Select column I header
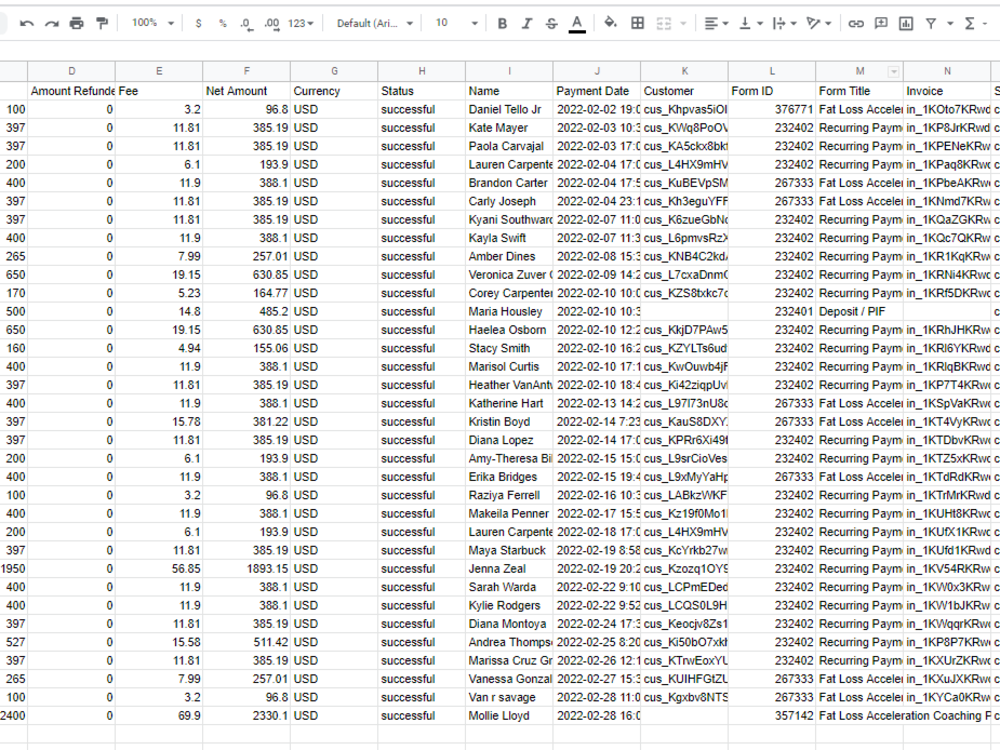The height and width of the screenshot is (750, 1000). click(x=509, y=71)
